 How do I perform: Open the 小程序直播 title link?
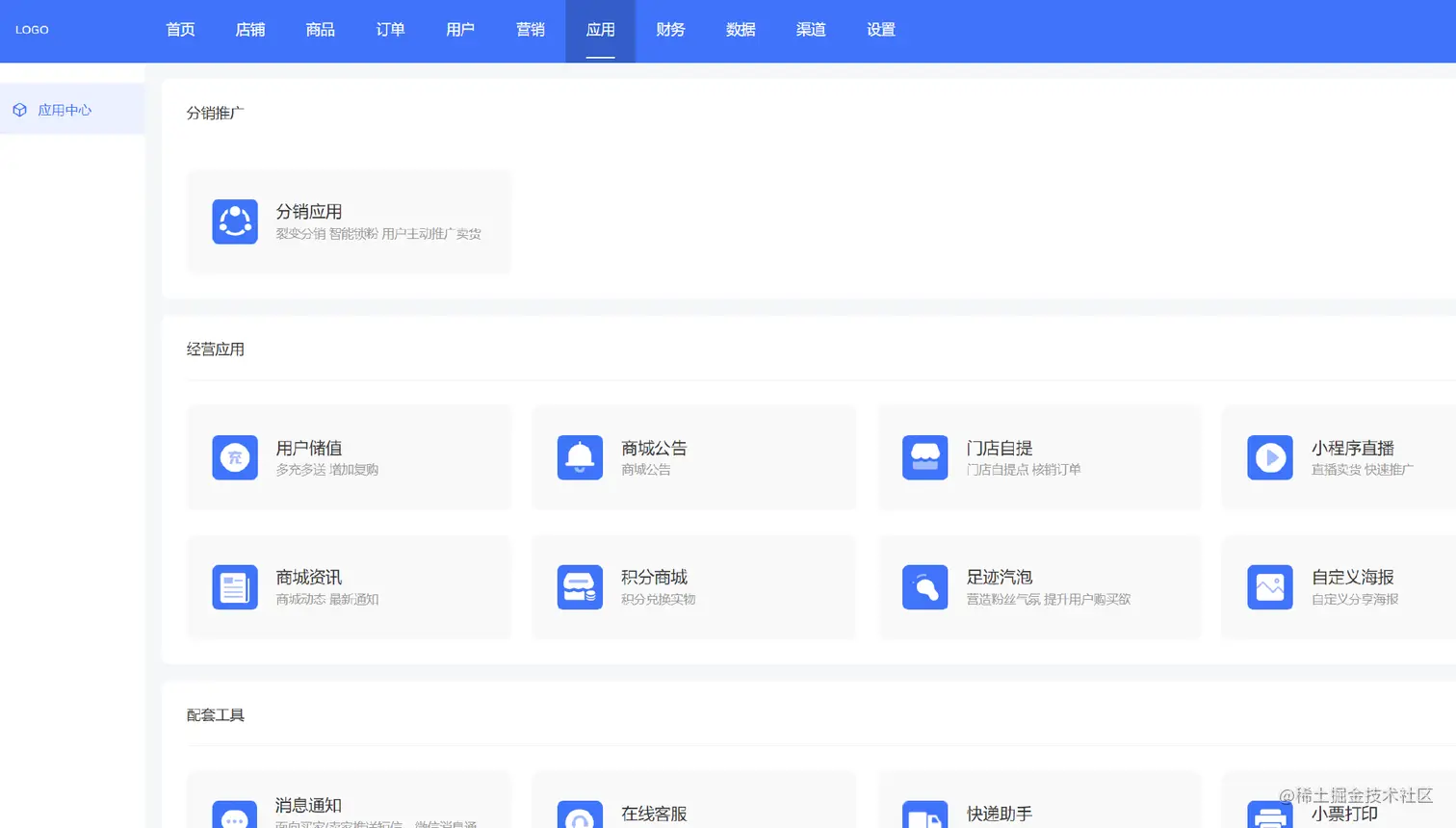pos(1353,449)
